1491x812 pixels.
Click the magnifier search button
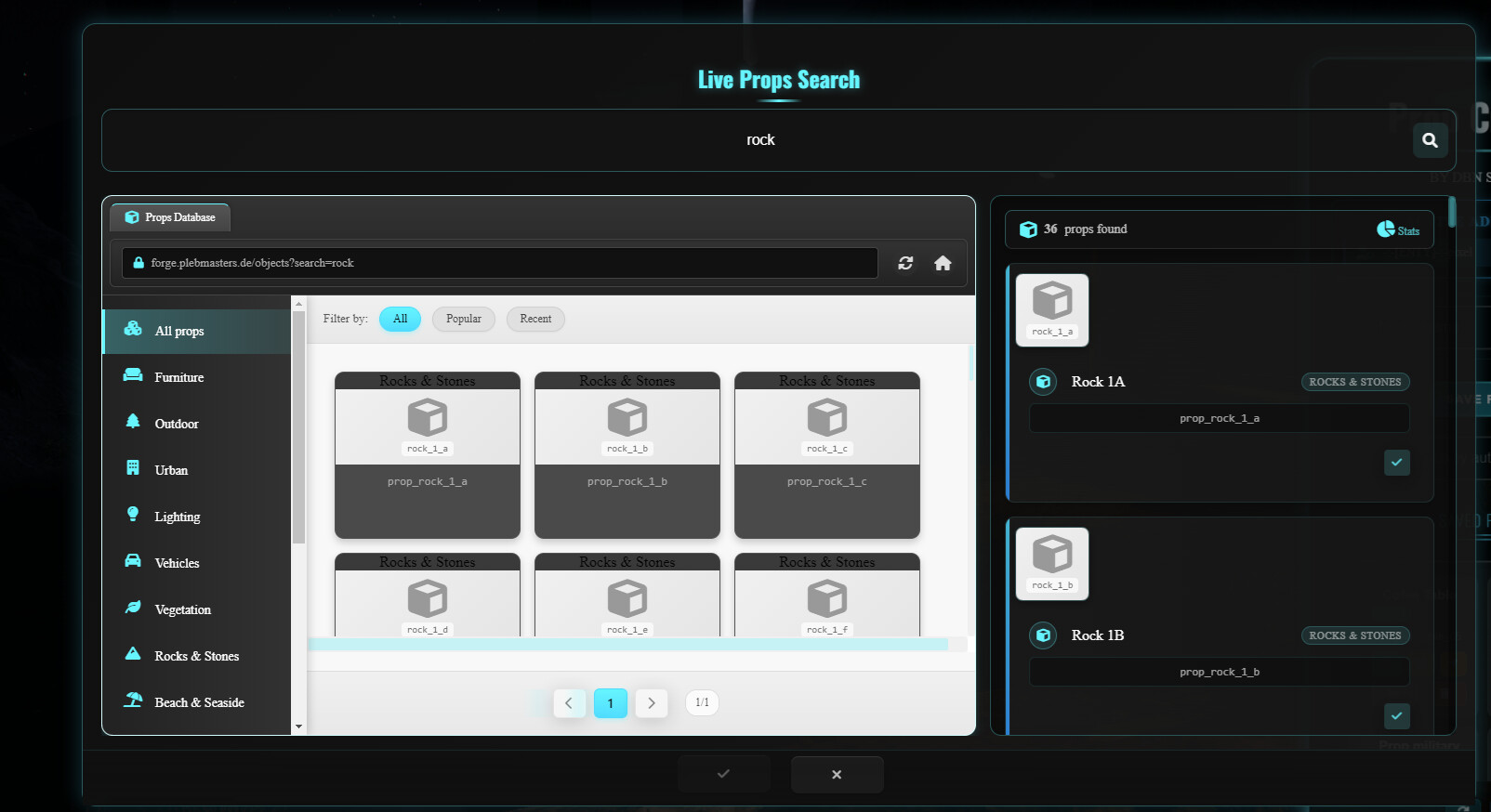(x=1430, y=140)
